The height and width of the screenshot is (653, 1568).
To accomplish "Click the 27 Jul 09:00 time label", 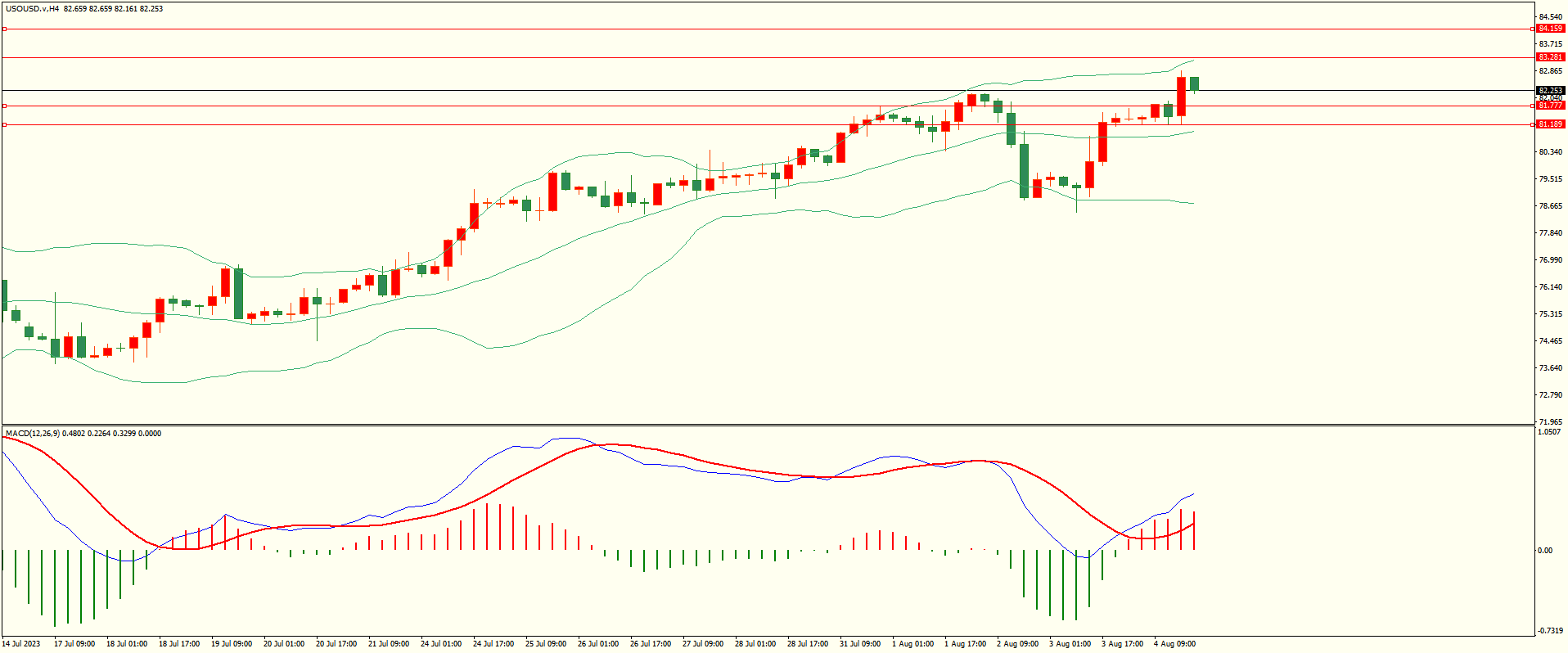I will point(703,644).
